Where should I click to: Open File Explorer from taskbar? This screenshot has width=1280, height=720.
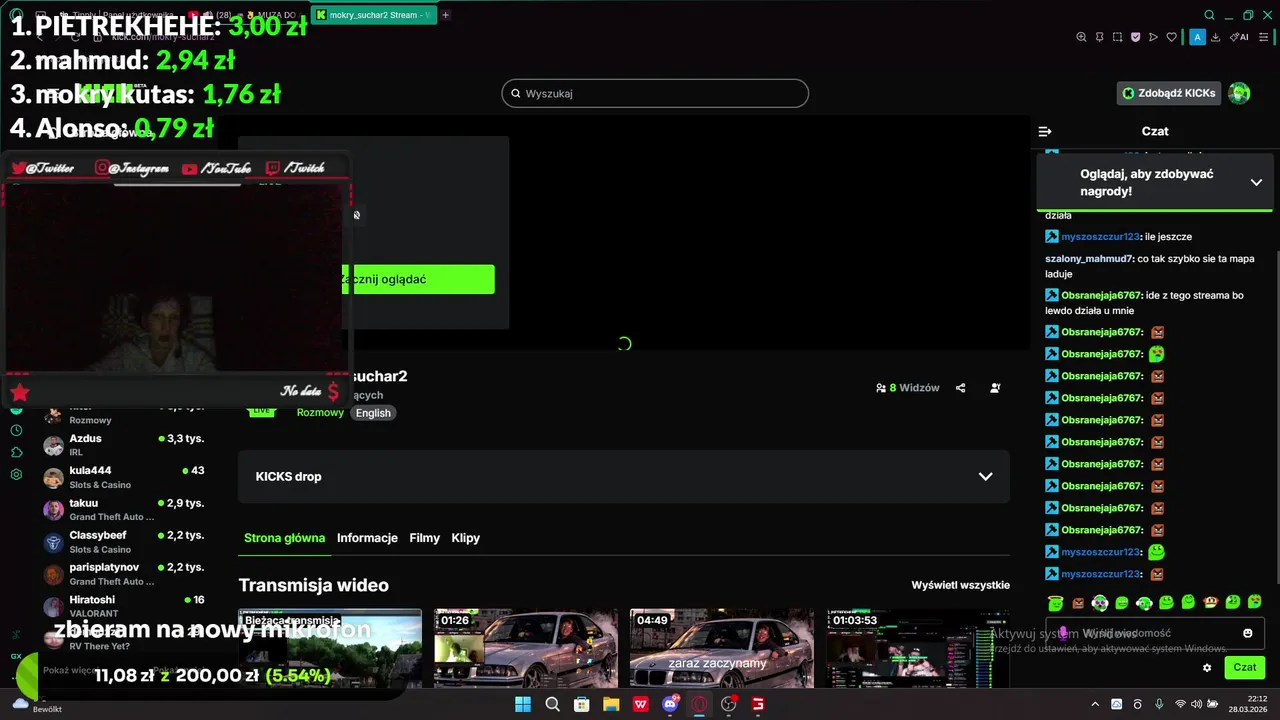click(x=611, y=704)
